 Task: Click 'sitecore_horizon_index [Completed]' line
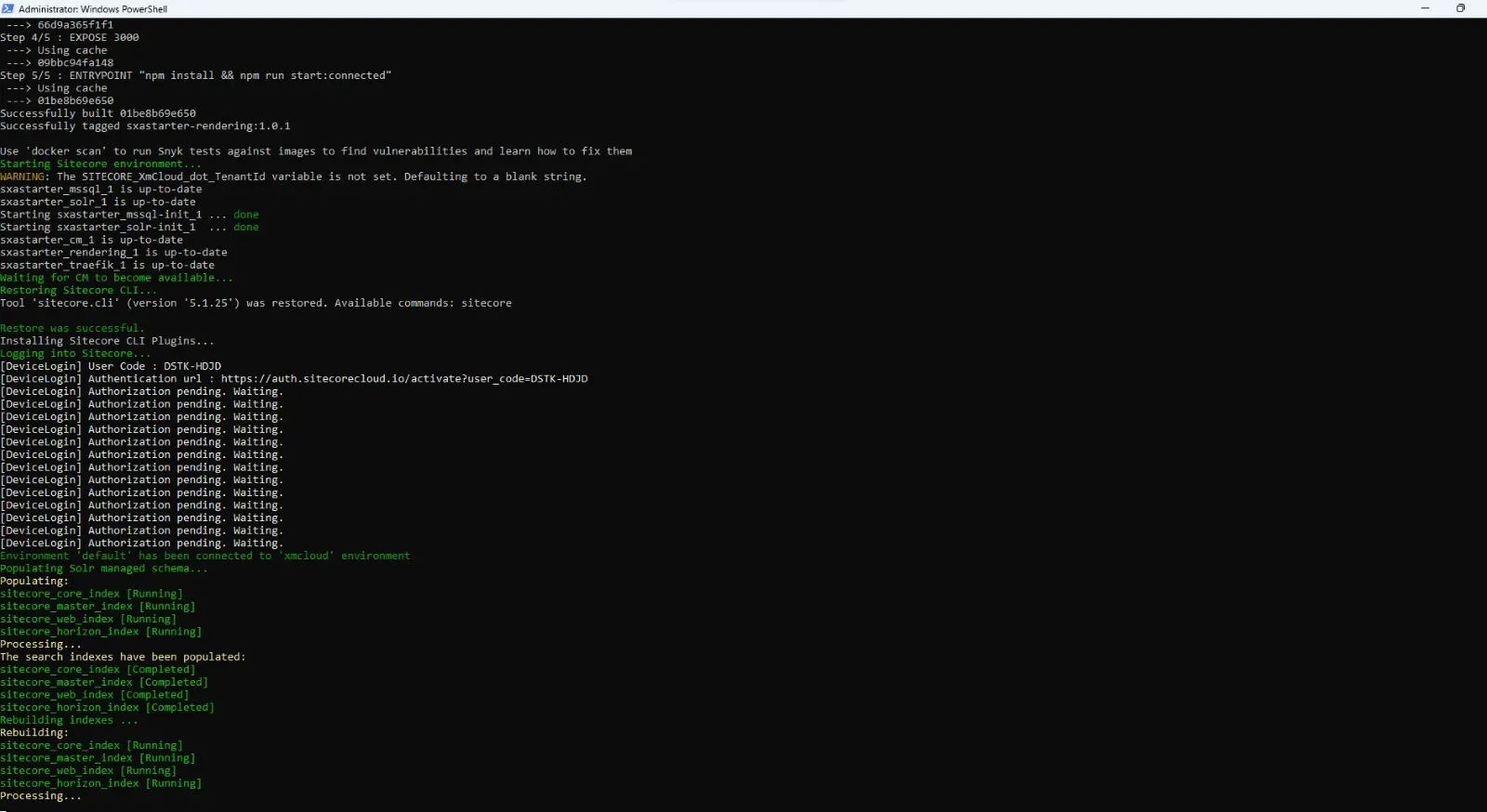click(107, 708)
